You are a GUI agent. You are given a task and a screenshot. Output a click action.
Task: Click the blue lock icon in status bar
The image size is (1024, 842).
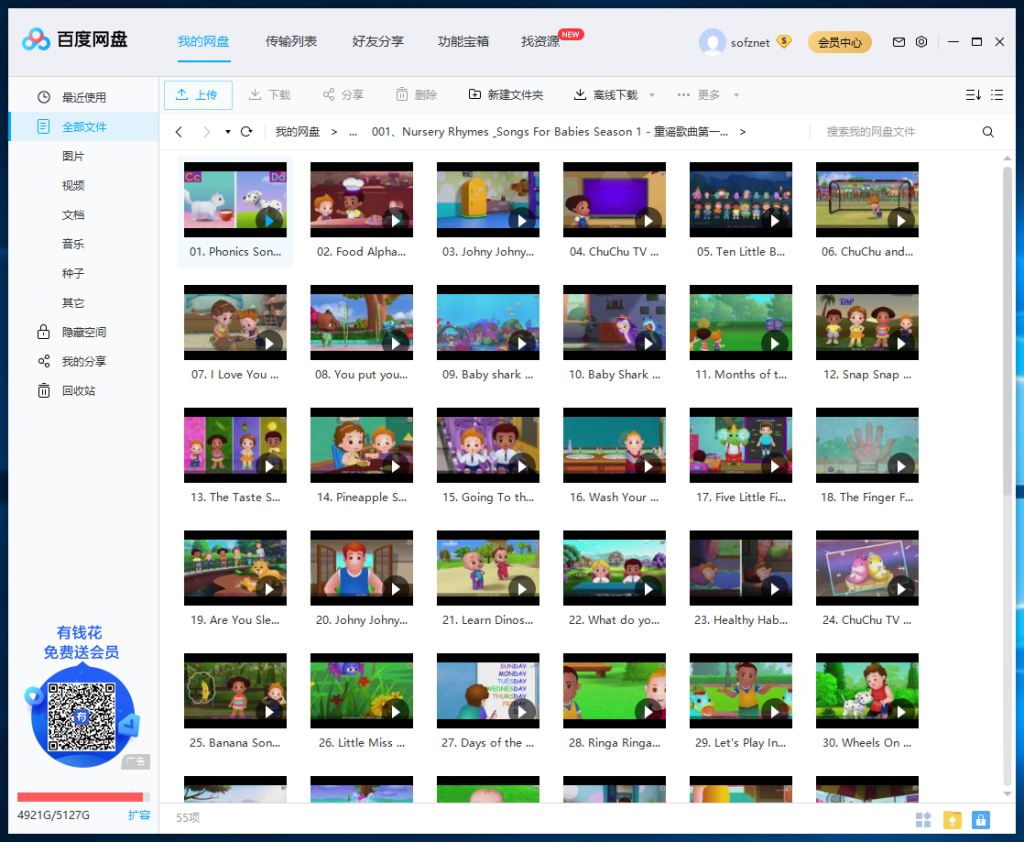coord(980,820)
